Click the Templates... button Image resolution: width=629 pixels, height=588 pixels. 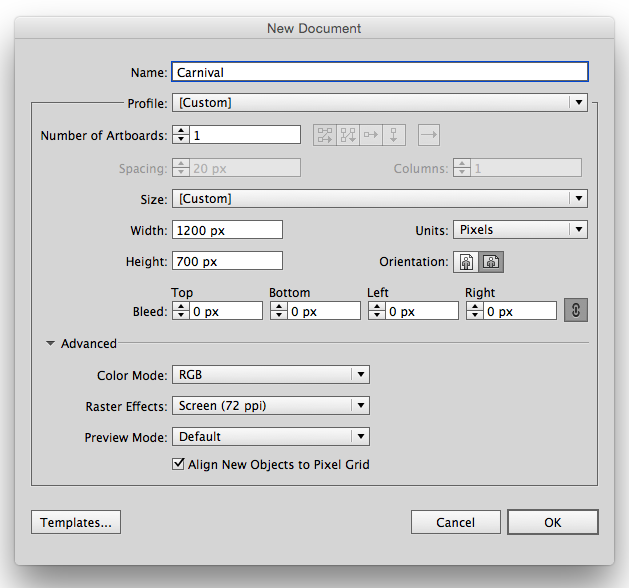click(x=77, y=522)
